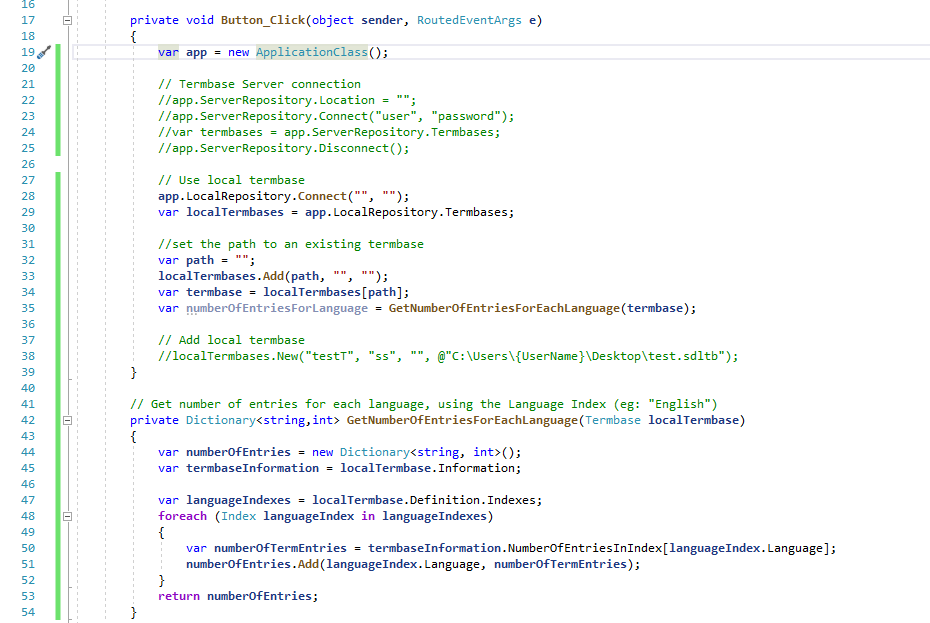Click NumberOfEntriesInIndex on line 50
930x623 pixels.
point(584,549)
